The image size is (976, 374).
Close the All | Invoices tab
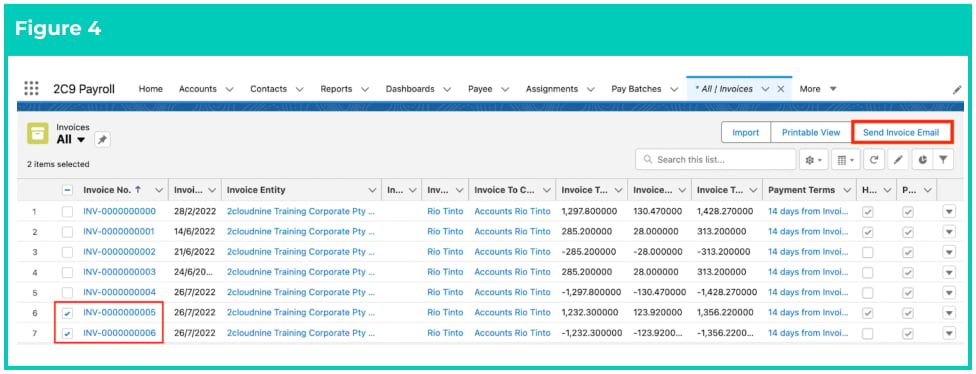click(x=781, y=89)
